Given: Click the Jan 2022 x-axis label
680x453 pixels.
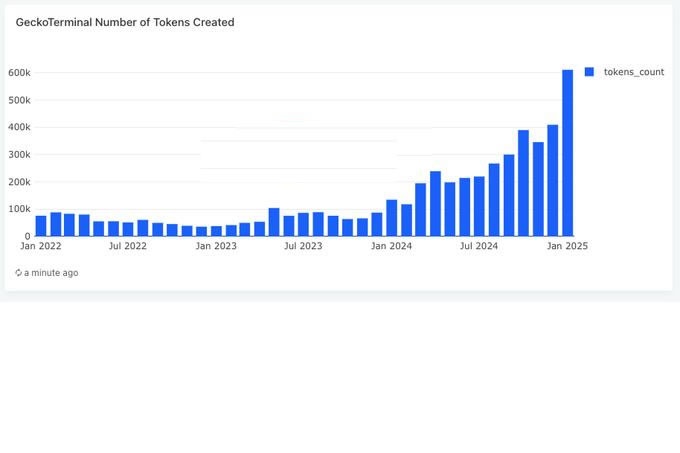Looking at the screenshot, I should tap(41, 246).
